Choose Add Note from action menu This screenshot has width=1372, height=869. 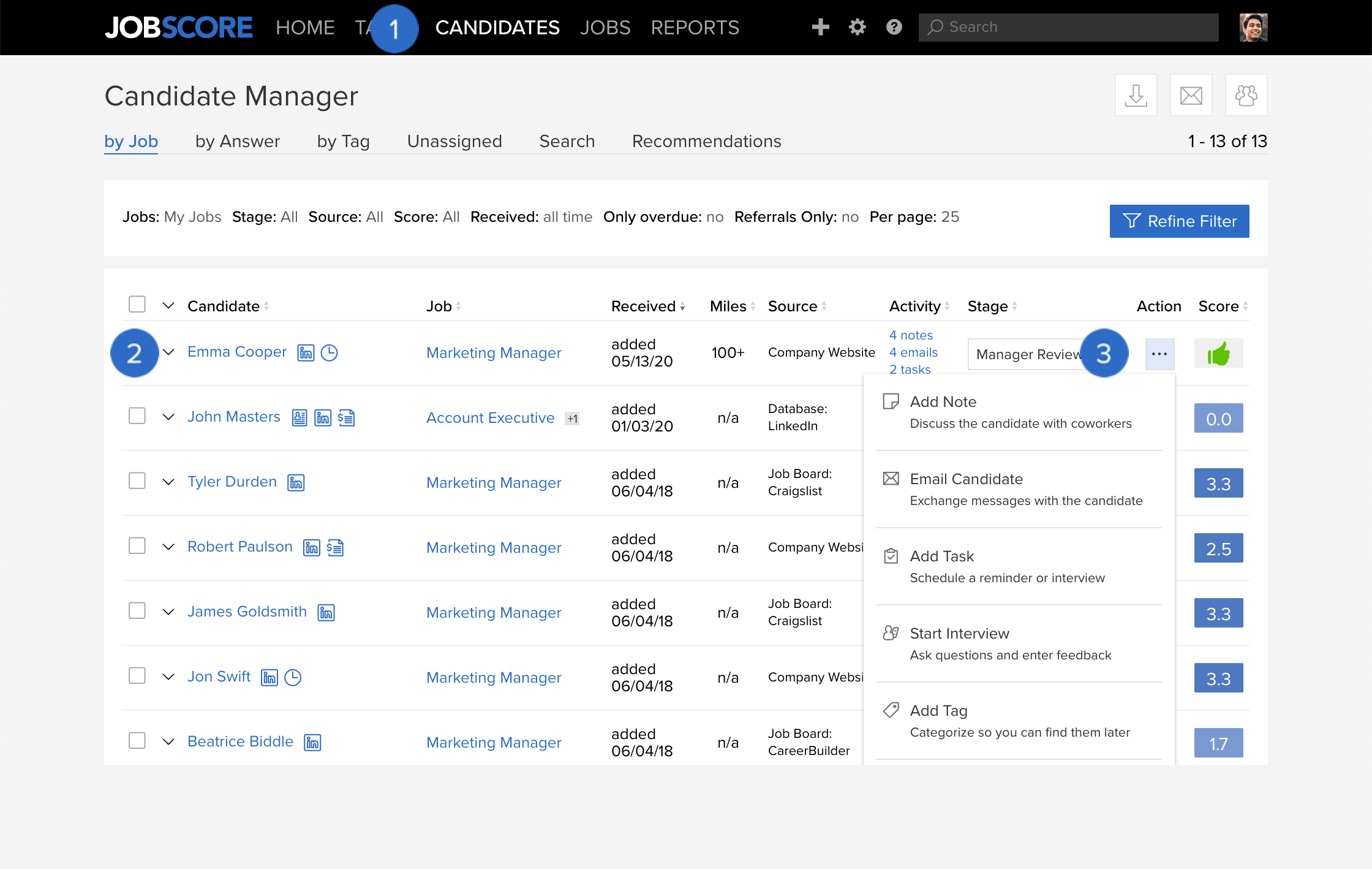(1019, 412)
